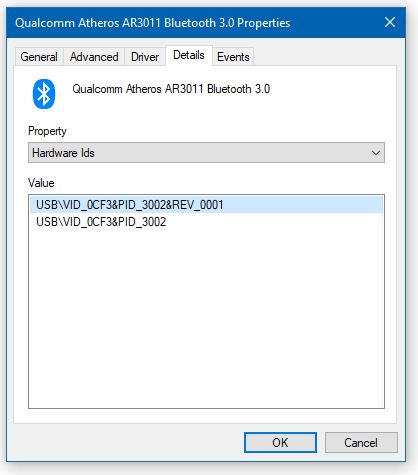Click the dialog title text in the title bar
Viewport: 418px width, 475px height.
153,23
